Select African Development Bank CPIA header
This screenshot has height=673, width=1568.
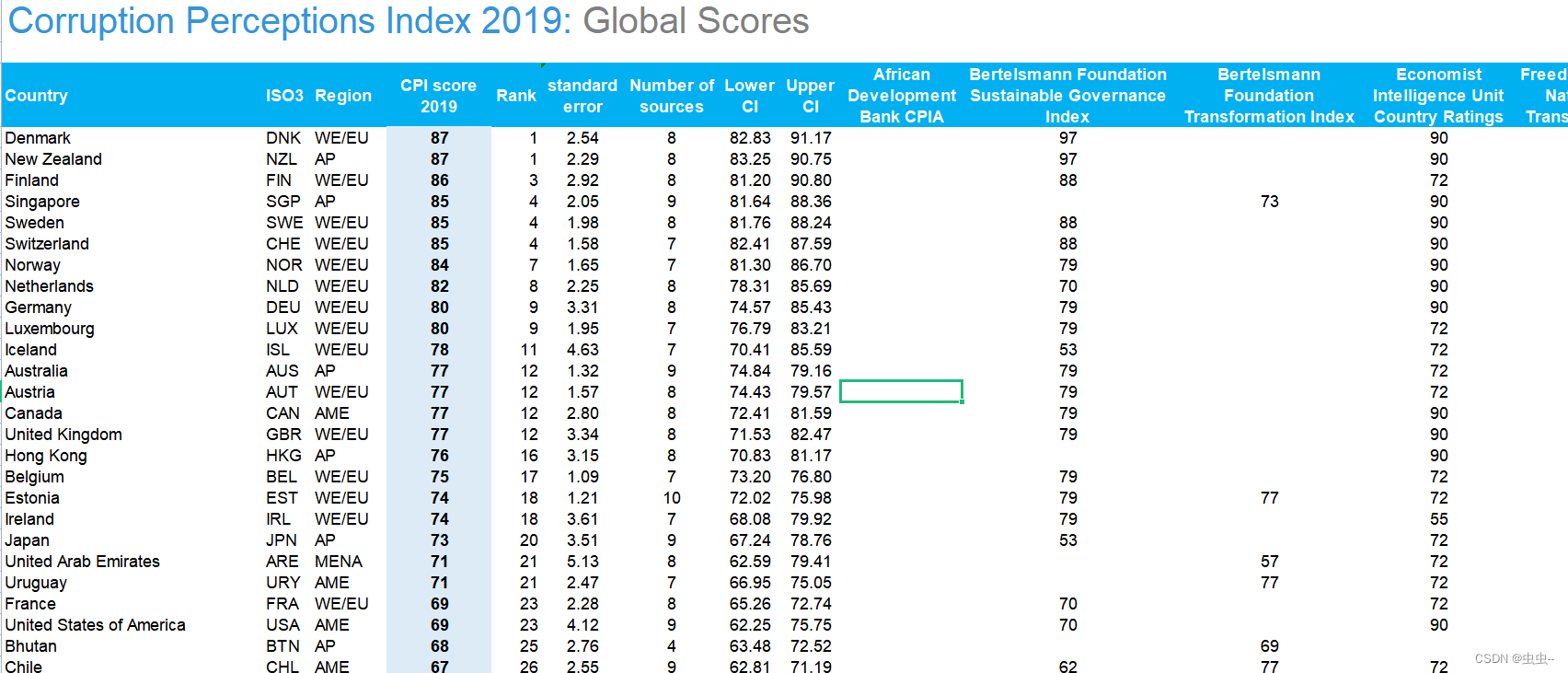902,96
